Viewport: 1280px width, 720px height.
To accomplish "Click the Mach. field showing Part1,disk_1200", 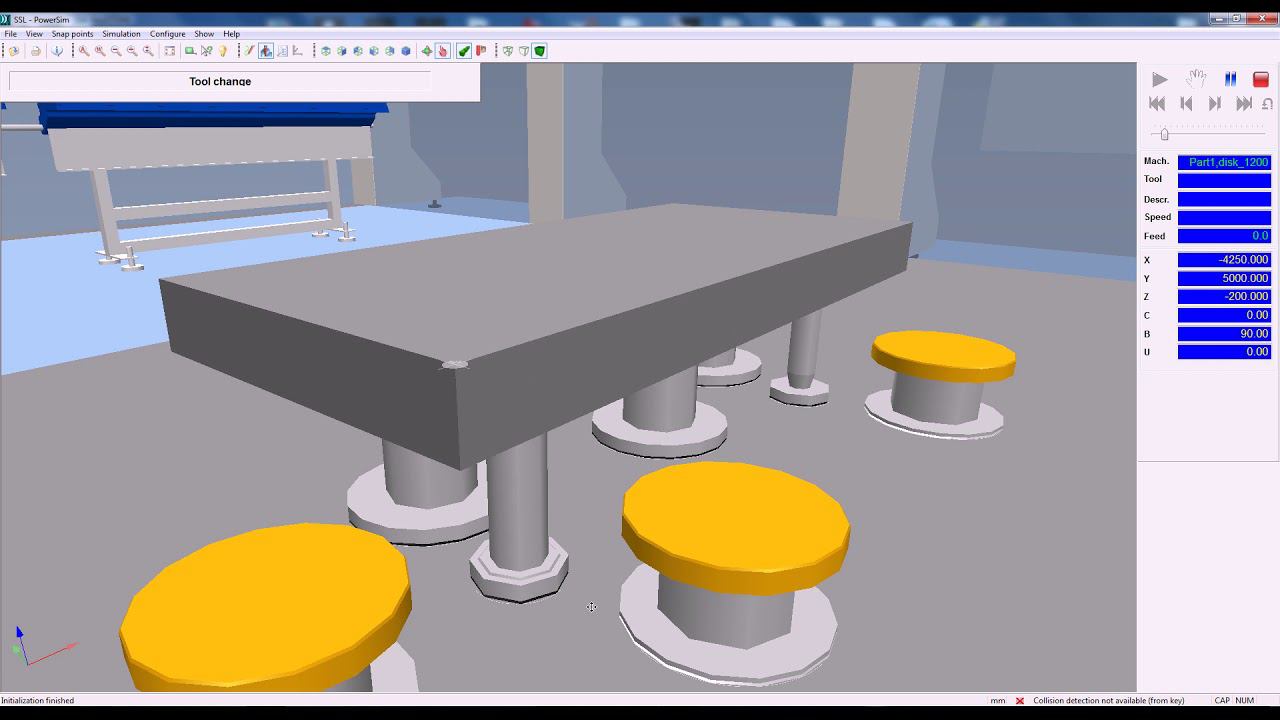I will pyautogui.click(x=1224, y=162).
